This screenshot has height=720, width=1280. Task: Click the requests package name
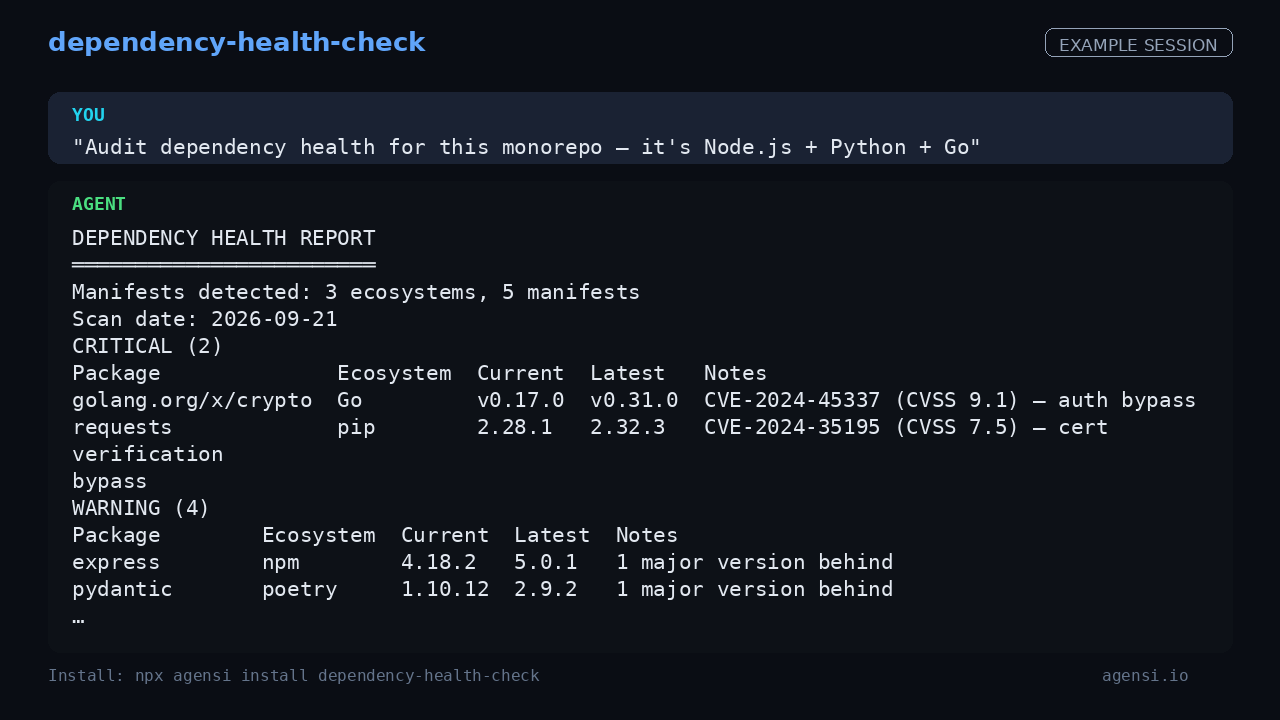click(x=122, y=427)
